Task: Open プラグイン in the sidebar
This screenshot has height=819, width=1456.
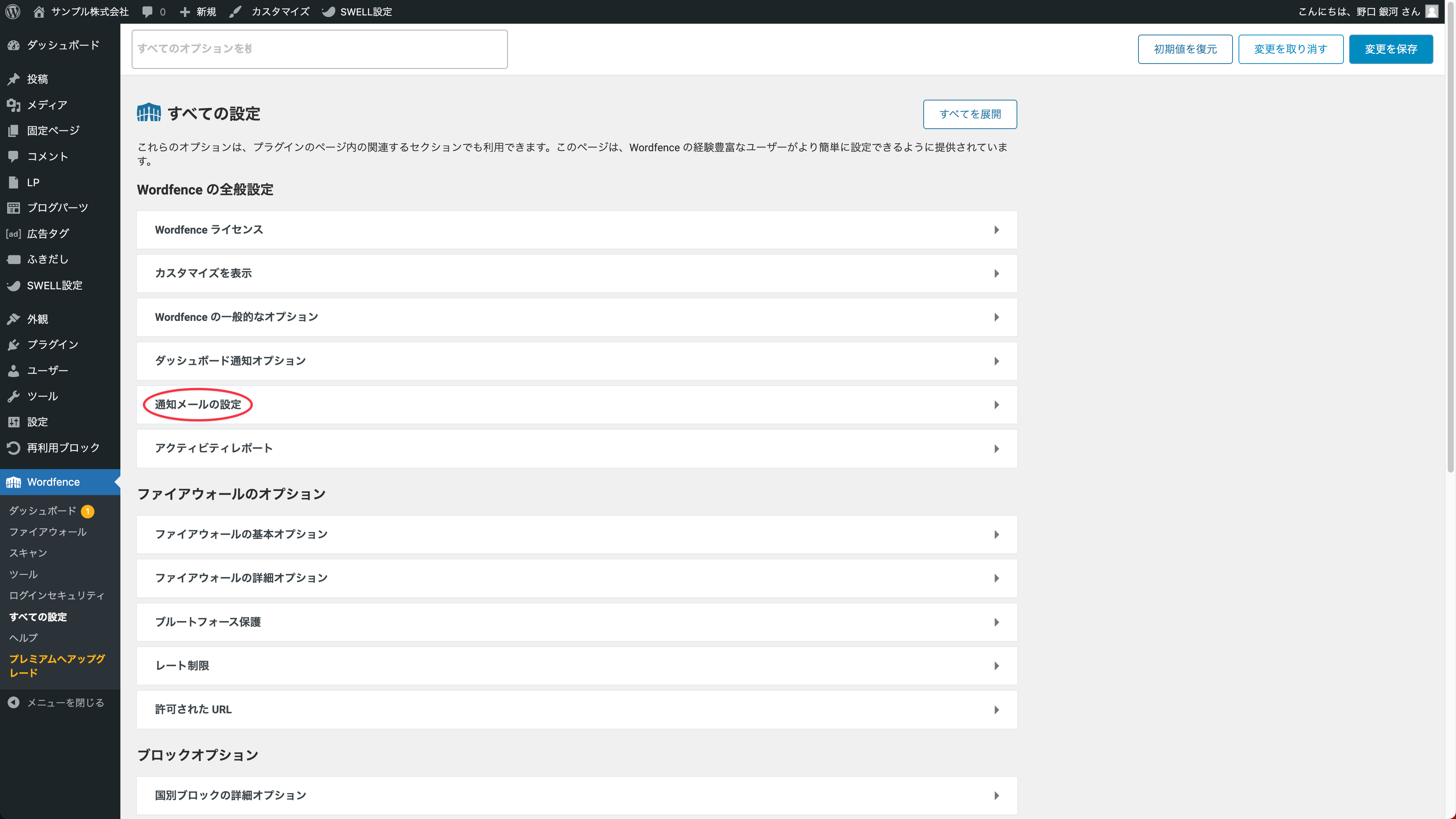Action: (52, 344)
